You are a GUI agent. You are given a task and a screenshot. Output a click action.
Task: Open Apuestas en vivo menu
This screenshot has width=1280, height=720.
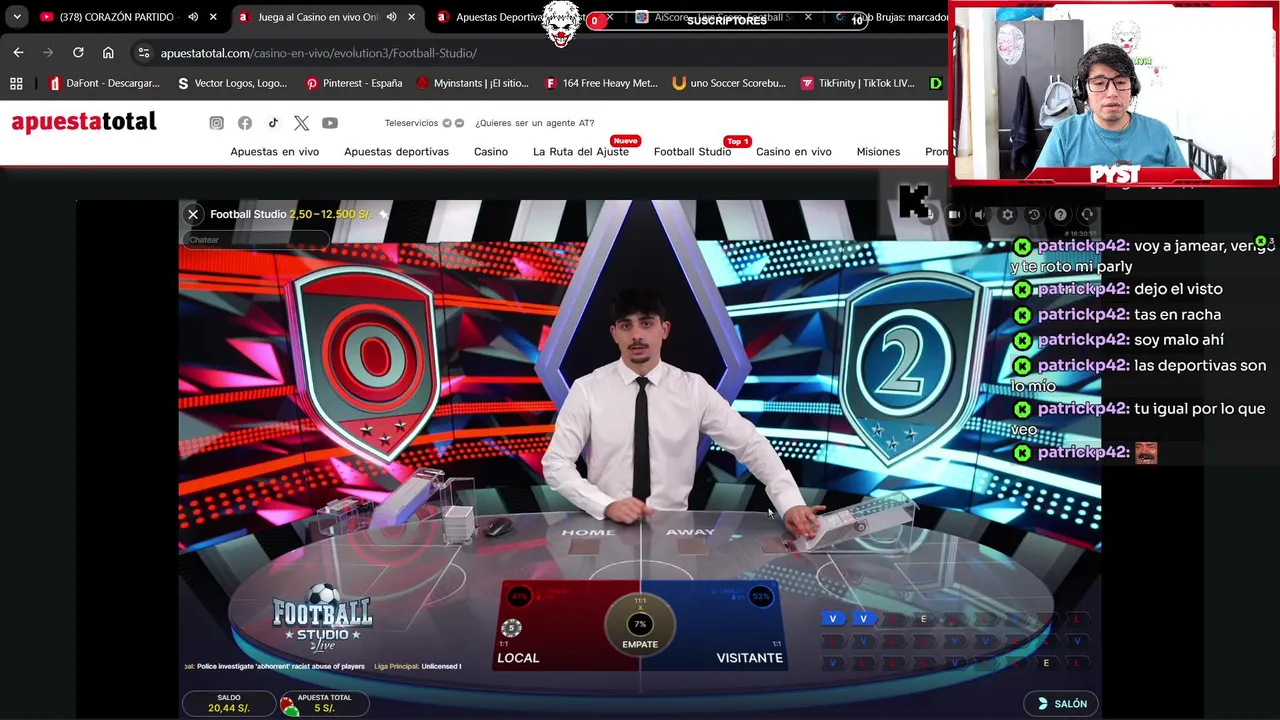point(275,152)
